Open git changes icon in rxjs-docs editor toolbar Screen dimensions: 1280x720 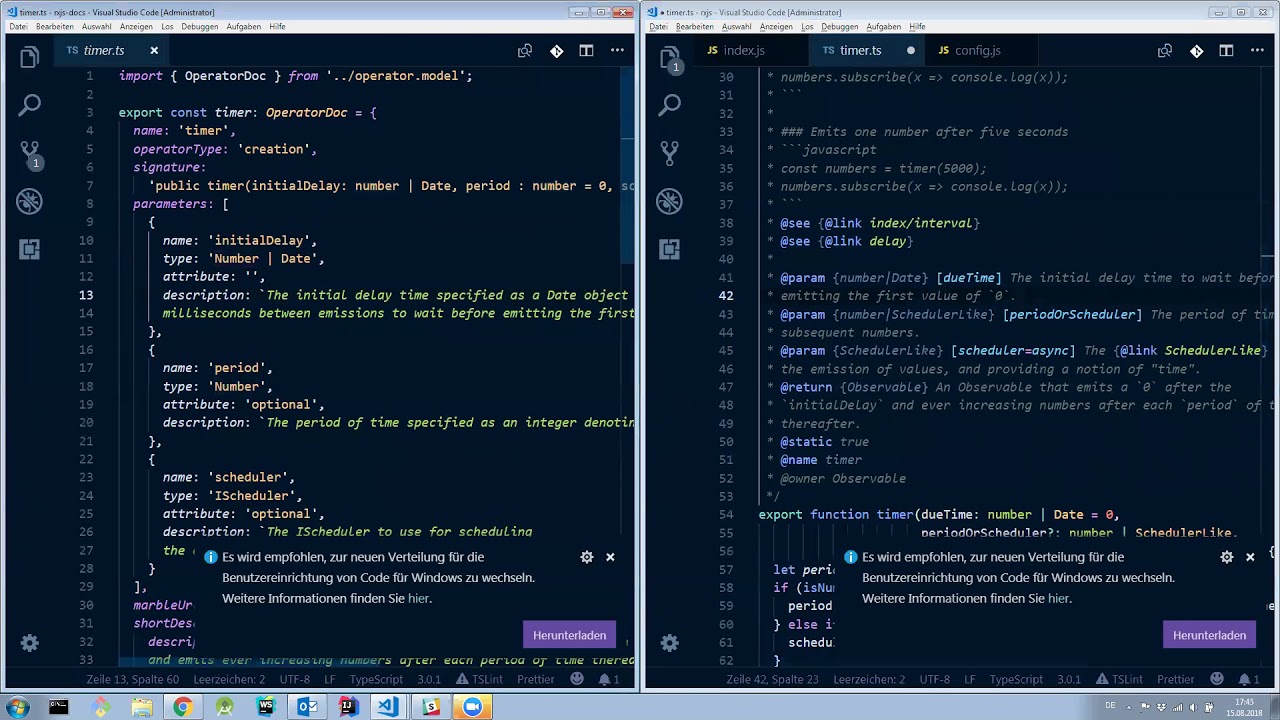(556, 50)
